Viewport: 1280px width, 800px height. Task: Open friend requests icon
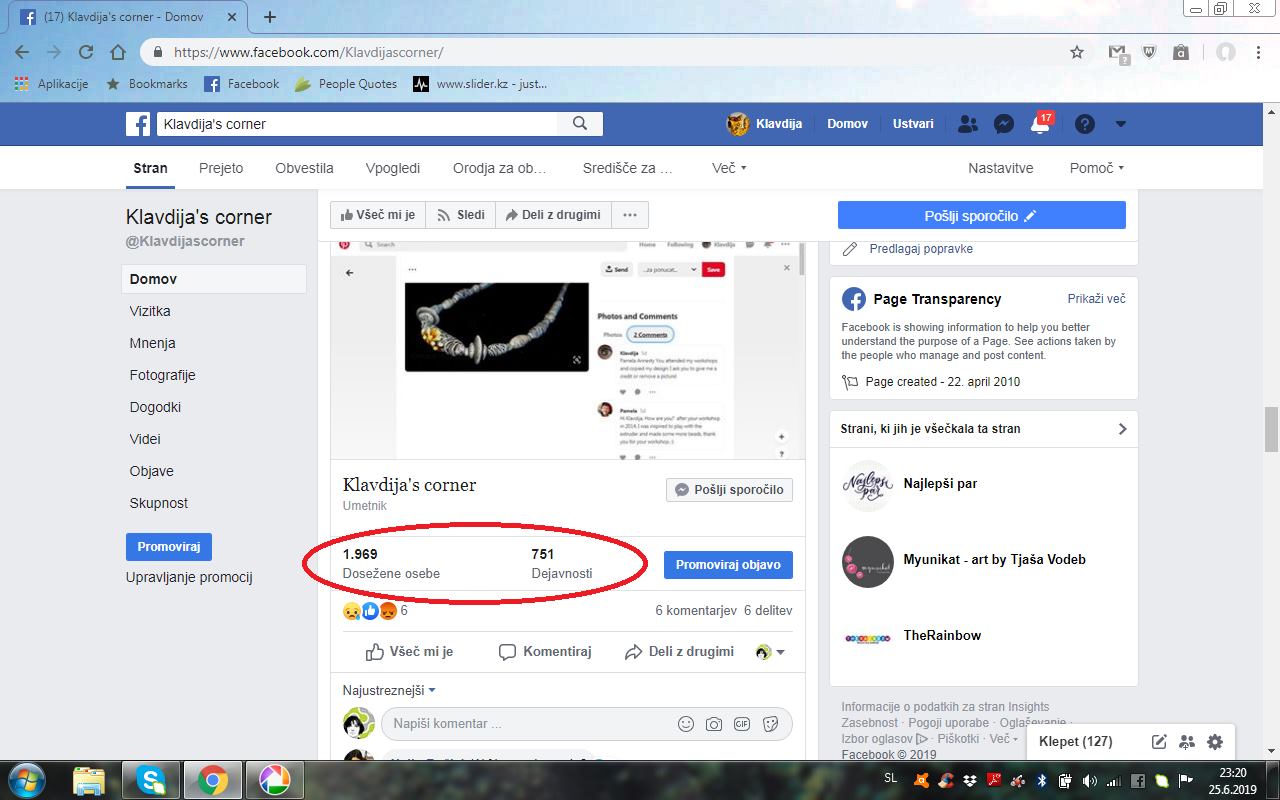coord(967,124)
